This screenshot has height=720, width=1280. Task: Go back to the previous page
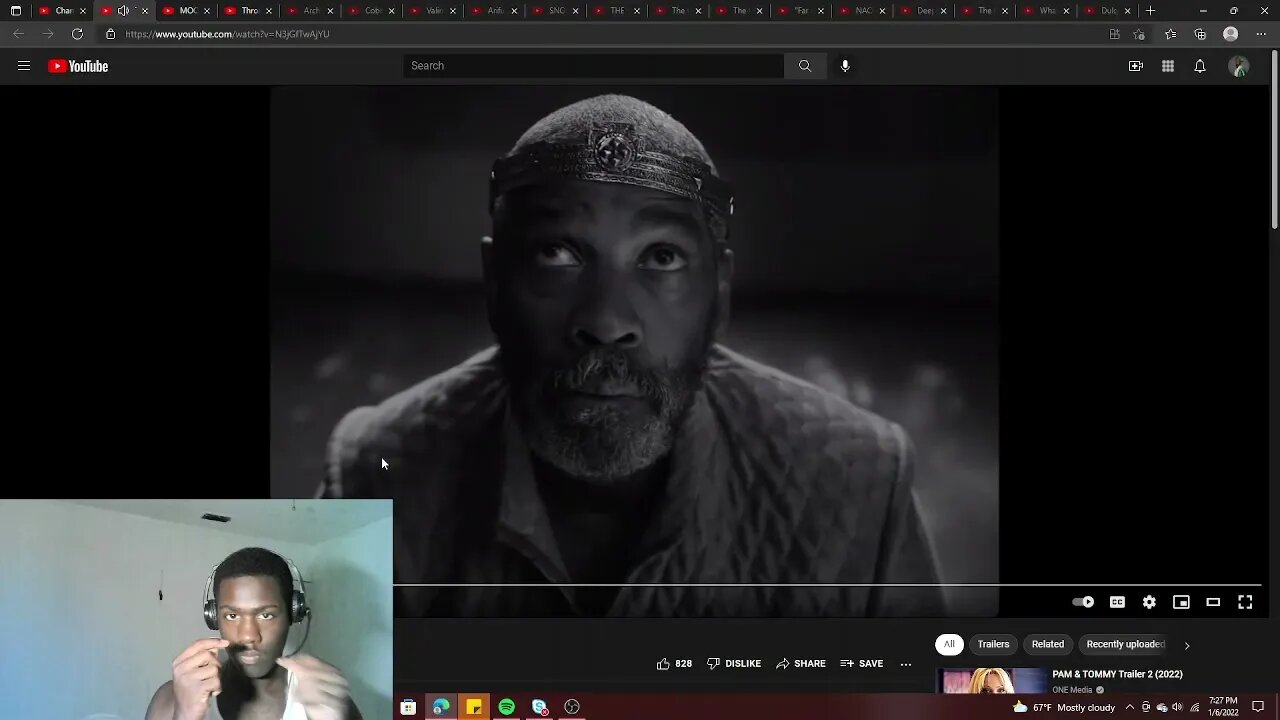(x=18, y=34)
